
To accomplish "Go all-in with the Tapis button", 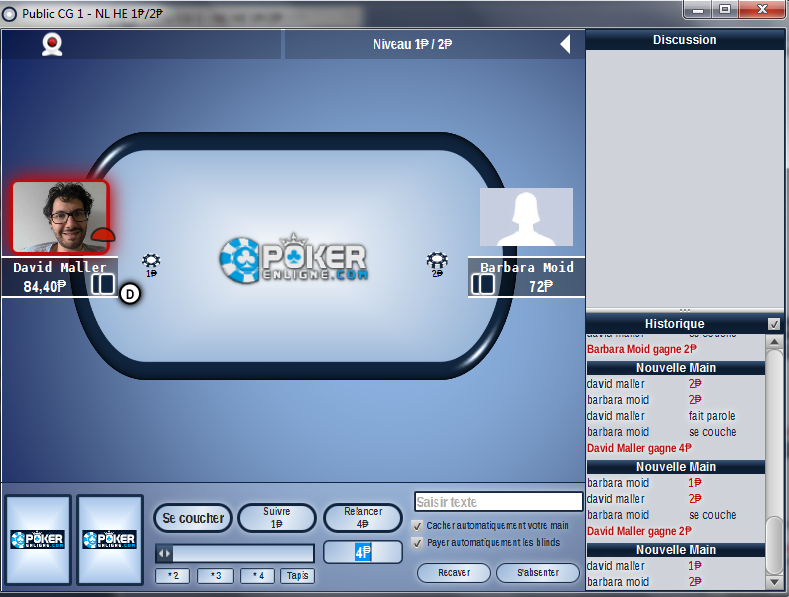I will pyautogui.click(x=297, y=575).
